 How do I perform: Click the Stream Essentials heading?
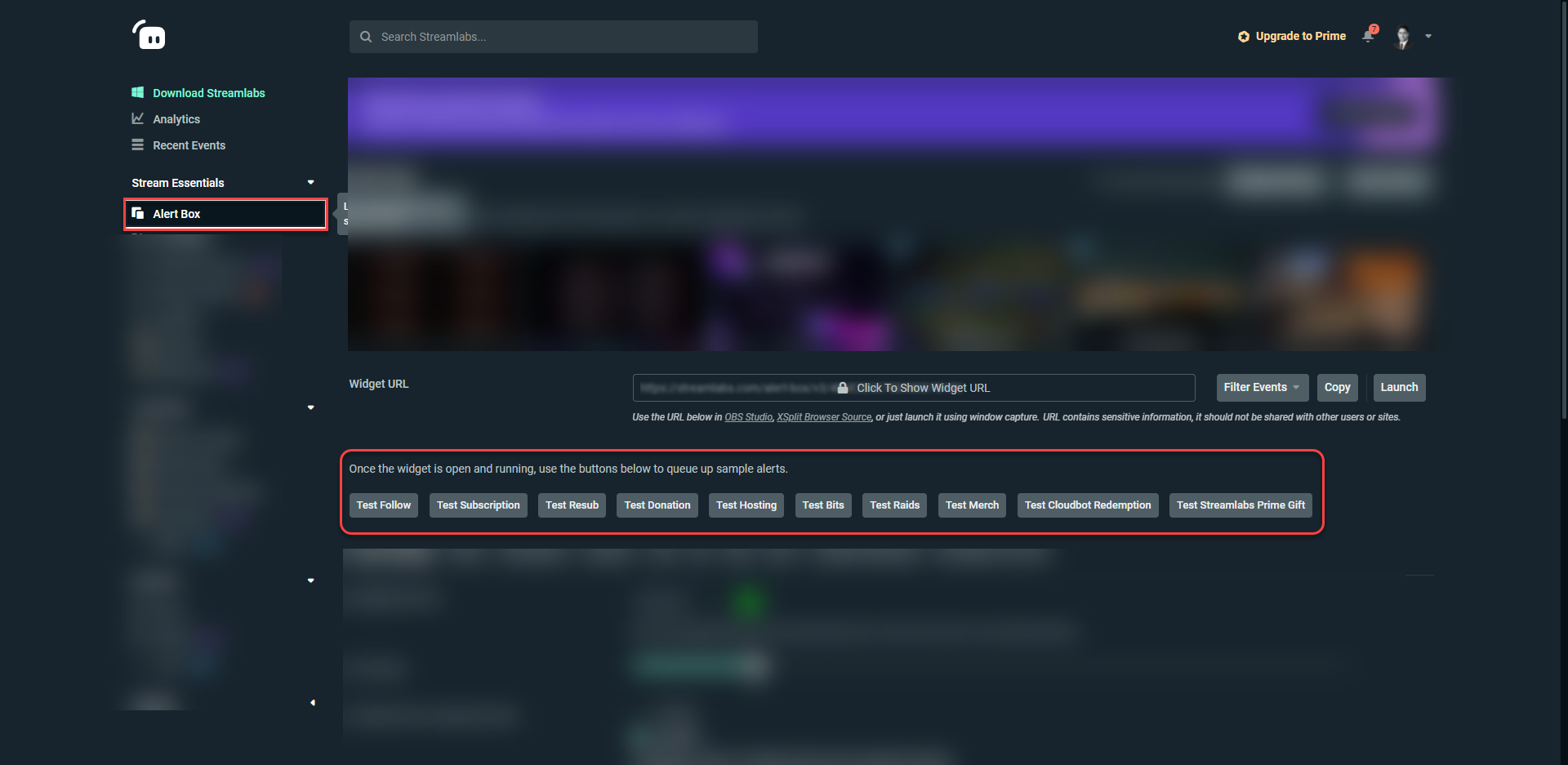click(178, 183)
